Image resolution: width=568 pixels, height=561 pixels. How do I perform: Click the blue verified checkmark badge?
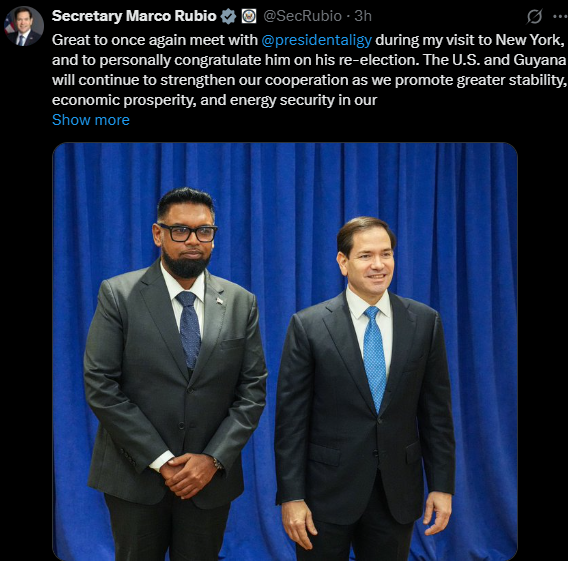[229, 16]
